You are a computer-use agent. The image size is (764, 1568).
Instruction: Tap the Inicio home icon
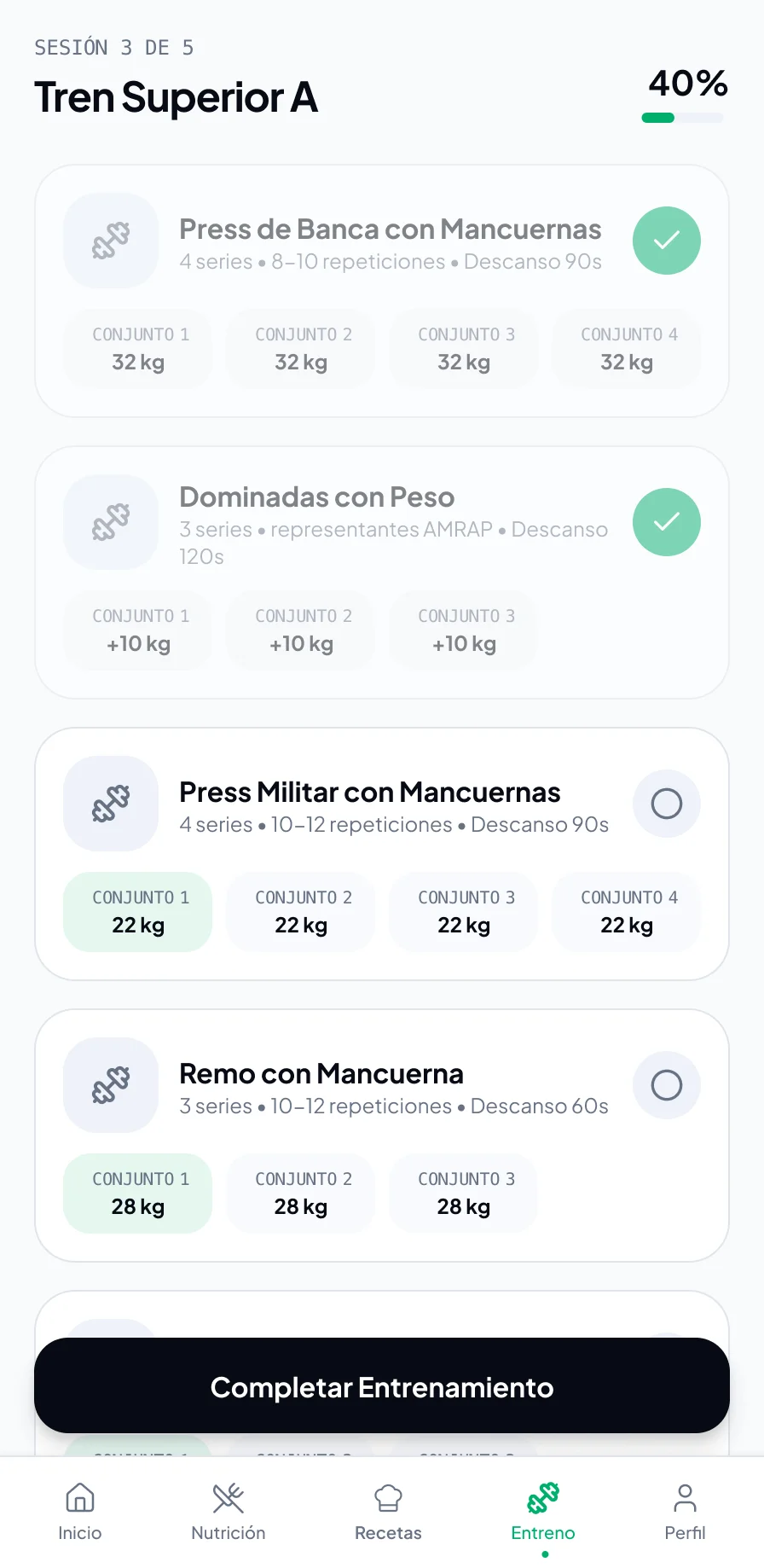tap(79, 1497)
